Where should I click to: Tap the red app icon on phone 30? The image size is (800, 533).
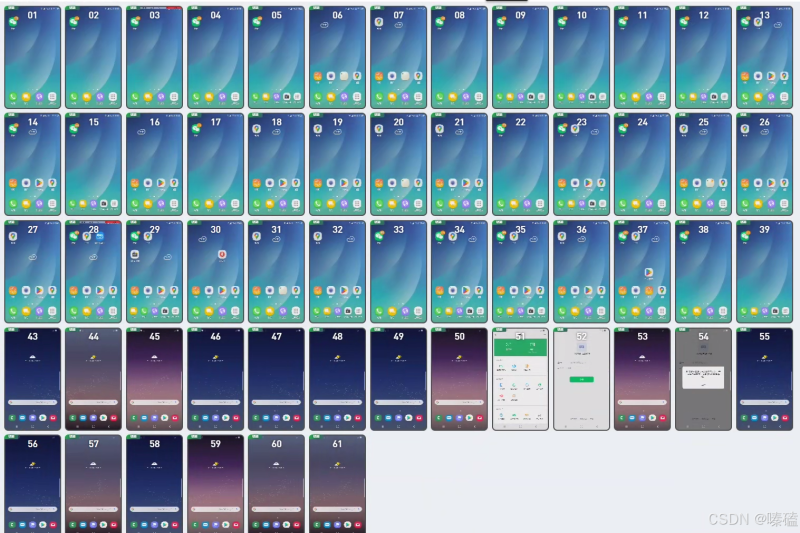[222, 254]
